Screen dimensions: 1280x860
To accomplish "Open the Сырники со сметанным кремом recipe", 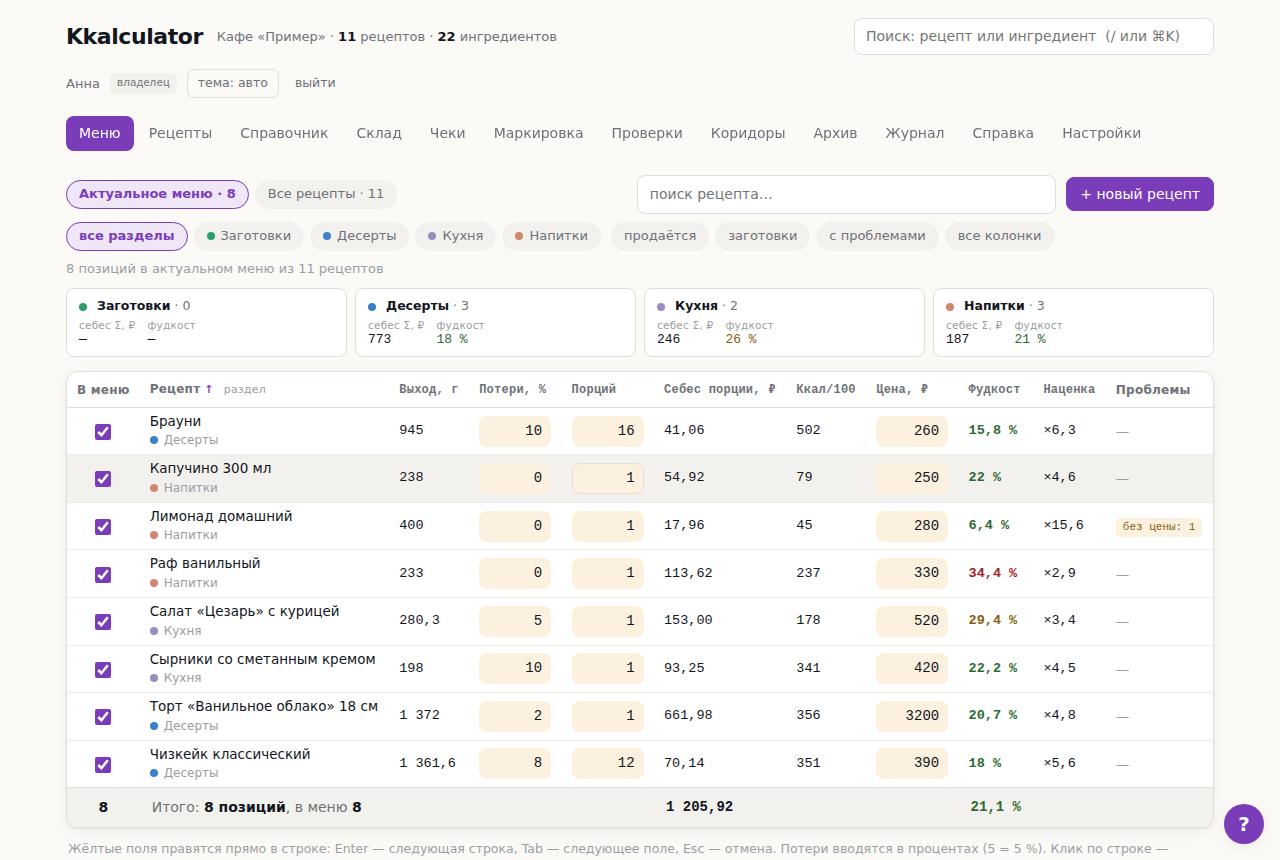I will point(263,659).
